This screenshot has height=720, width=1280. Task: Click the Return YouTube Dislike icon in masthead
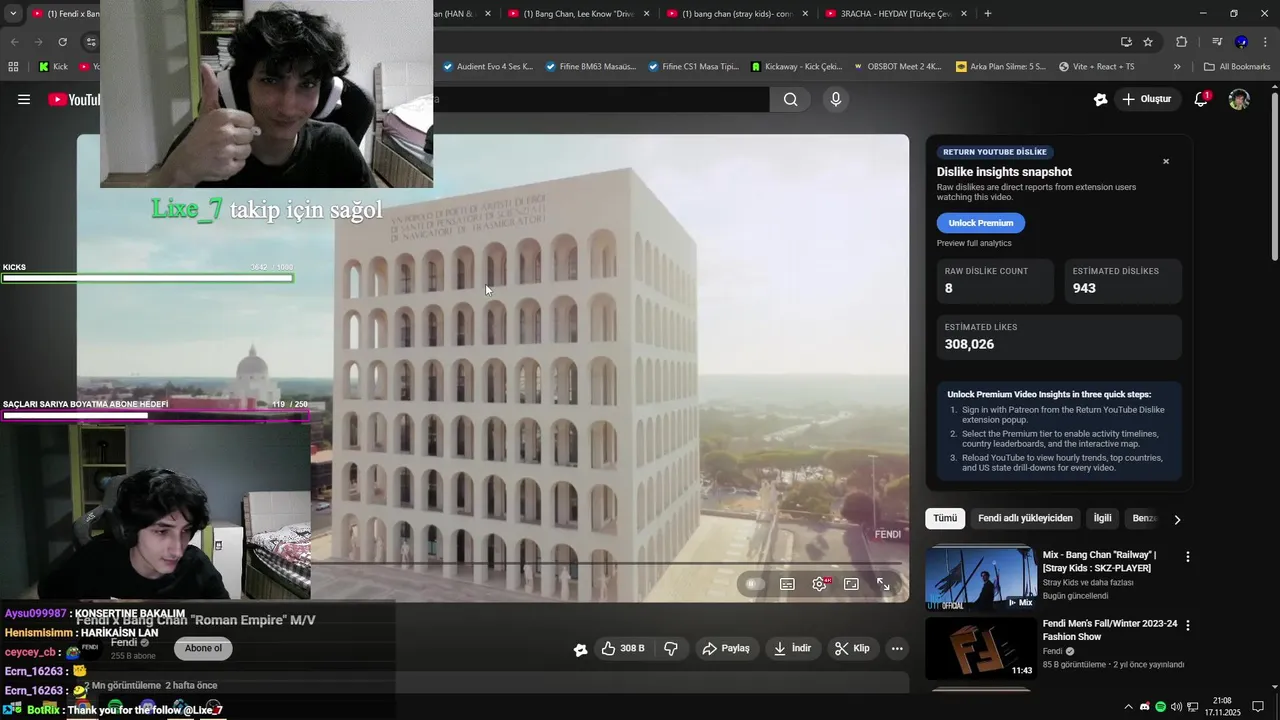coord(1101,99)
